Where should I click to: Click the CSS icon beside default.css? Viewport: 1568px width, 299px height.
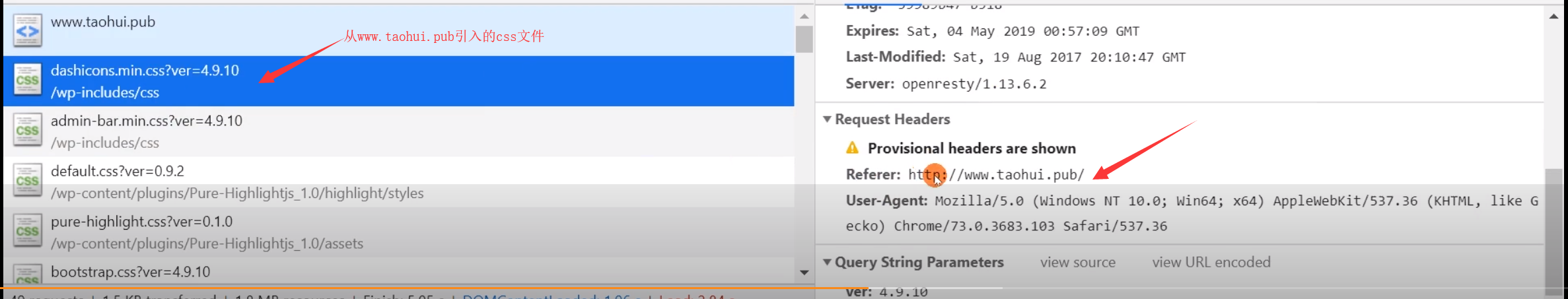point(27,181)
